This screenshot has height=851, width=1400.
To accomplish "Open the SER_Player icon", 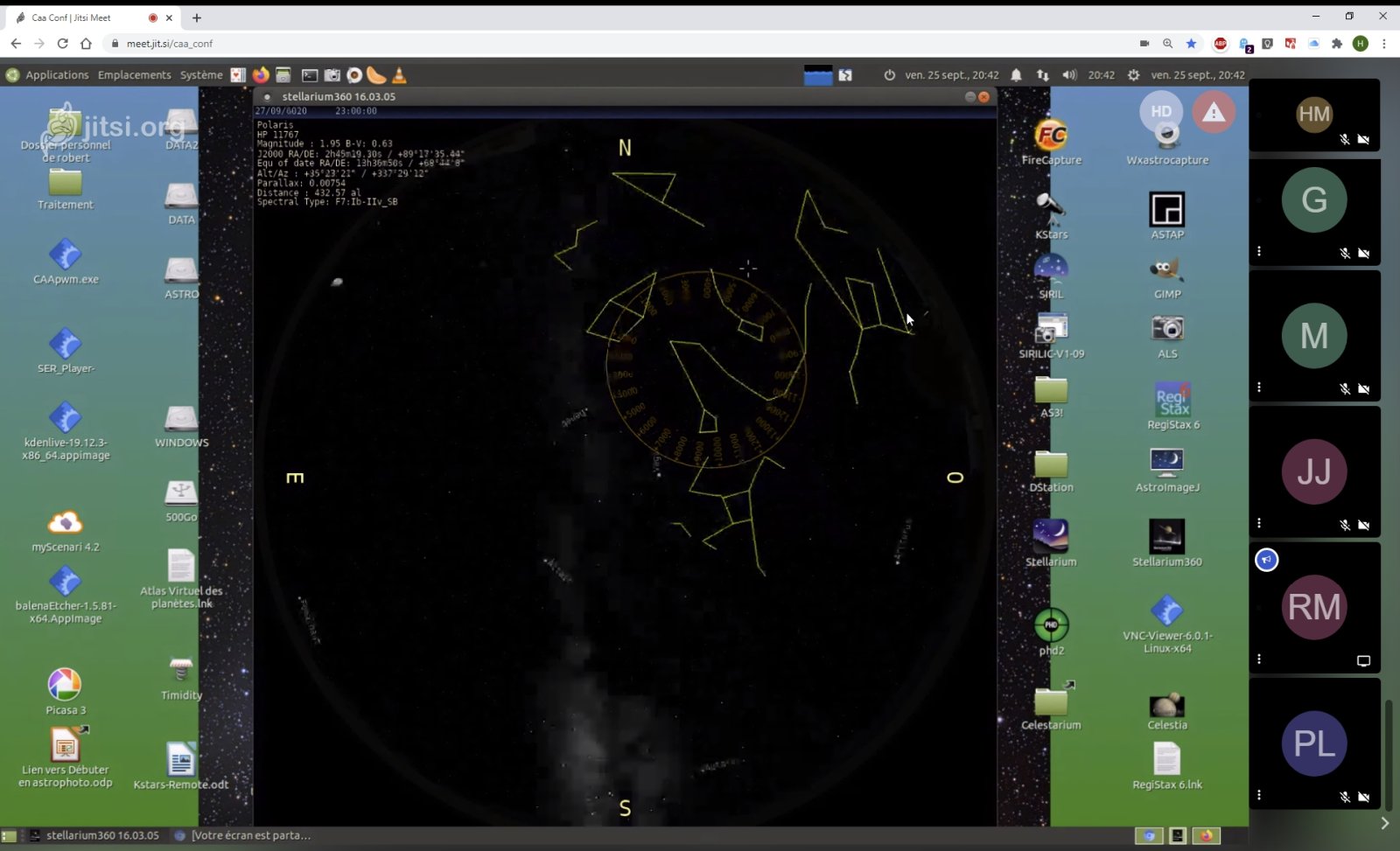I will (66, 344).
